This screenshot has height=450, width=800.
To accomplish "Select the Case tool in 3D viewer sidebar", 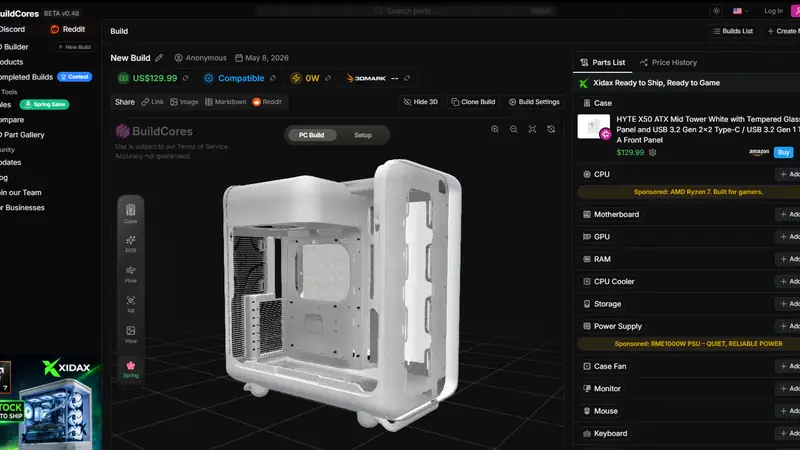I will (x=131, y=213).
